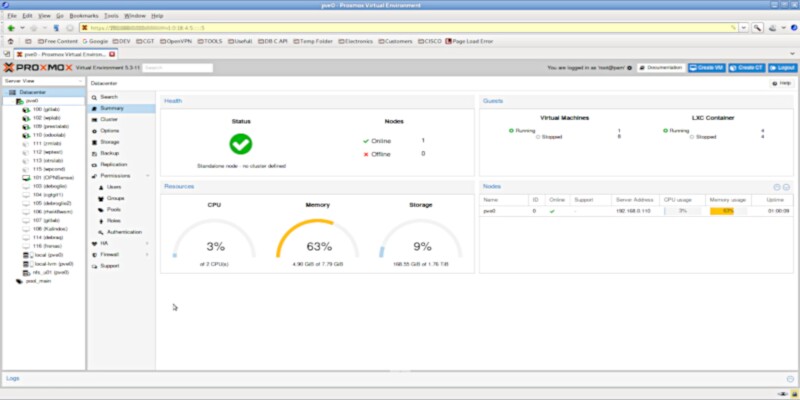
Task: Click the Memory 63% gauge
Action: pos(318,239)
